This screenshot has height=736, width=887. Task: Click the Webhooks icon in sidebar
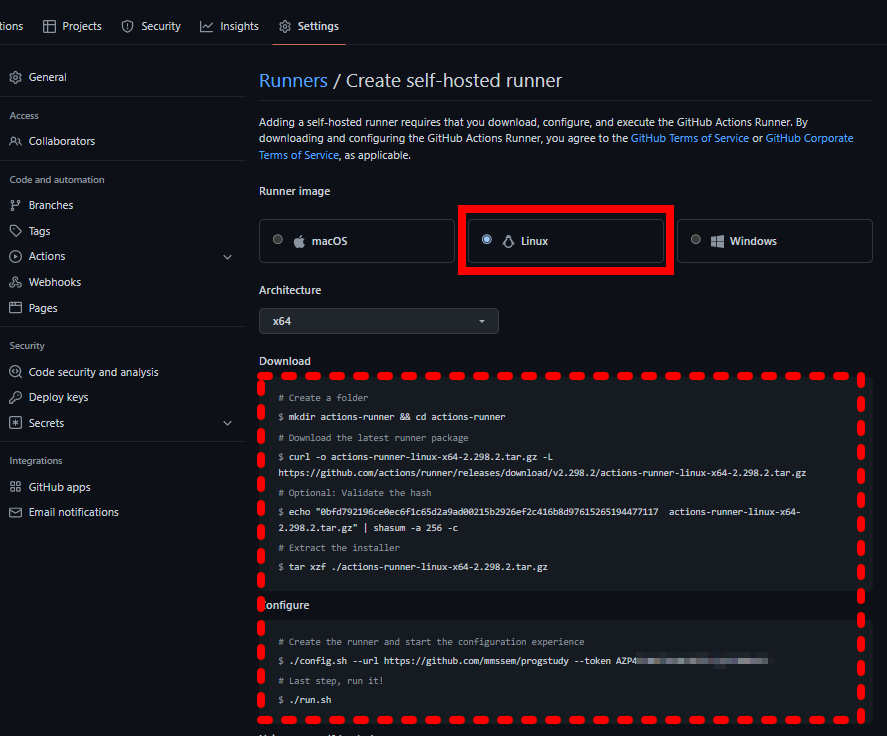(x=15, y=282)
